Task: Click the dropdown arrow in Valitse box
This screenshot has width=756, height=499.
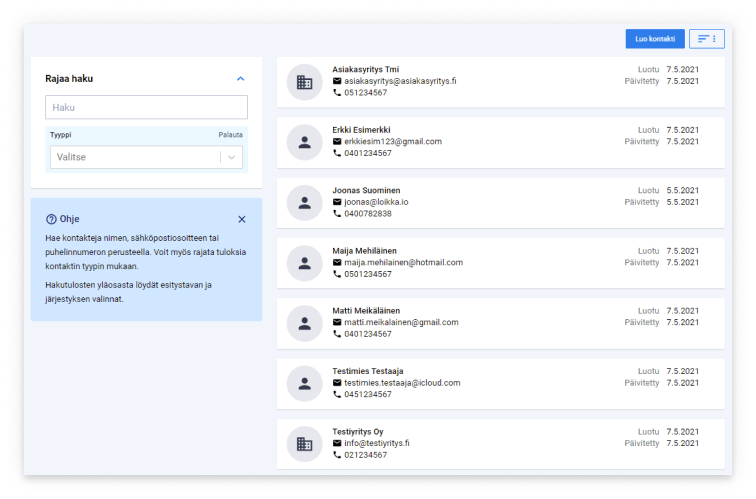Action: click(231, 157)
